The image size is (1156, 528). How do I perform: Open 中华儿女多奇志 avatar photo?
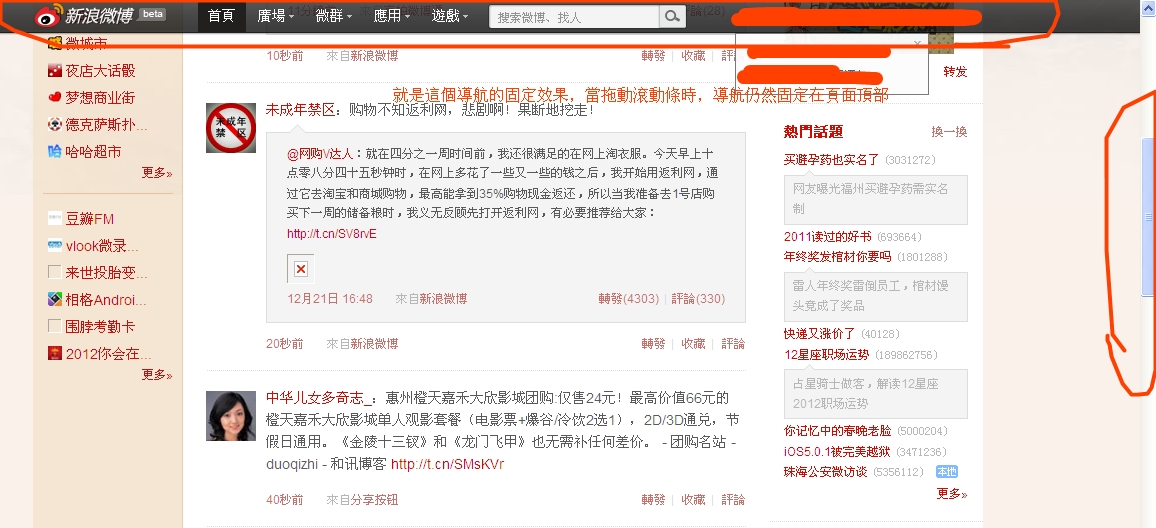(231, 416)
